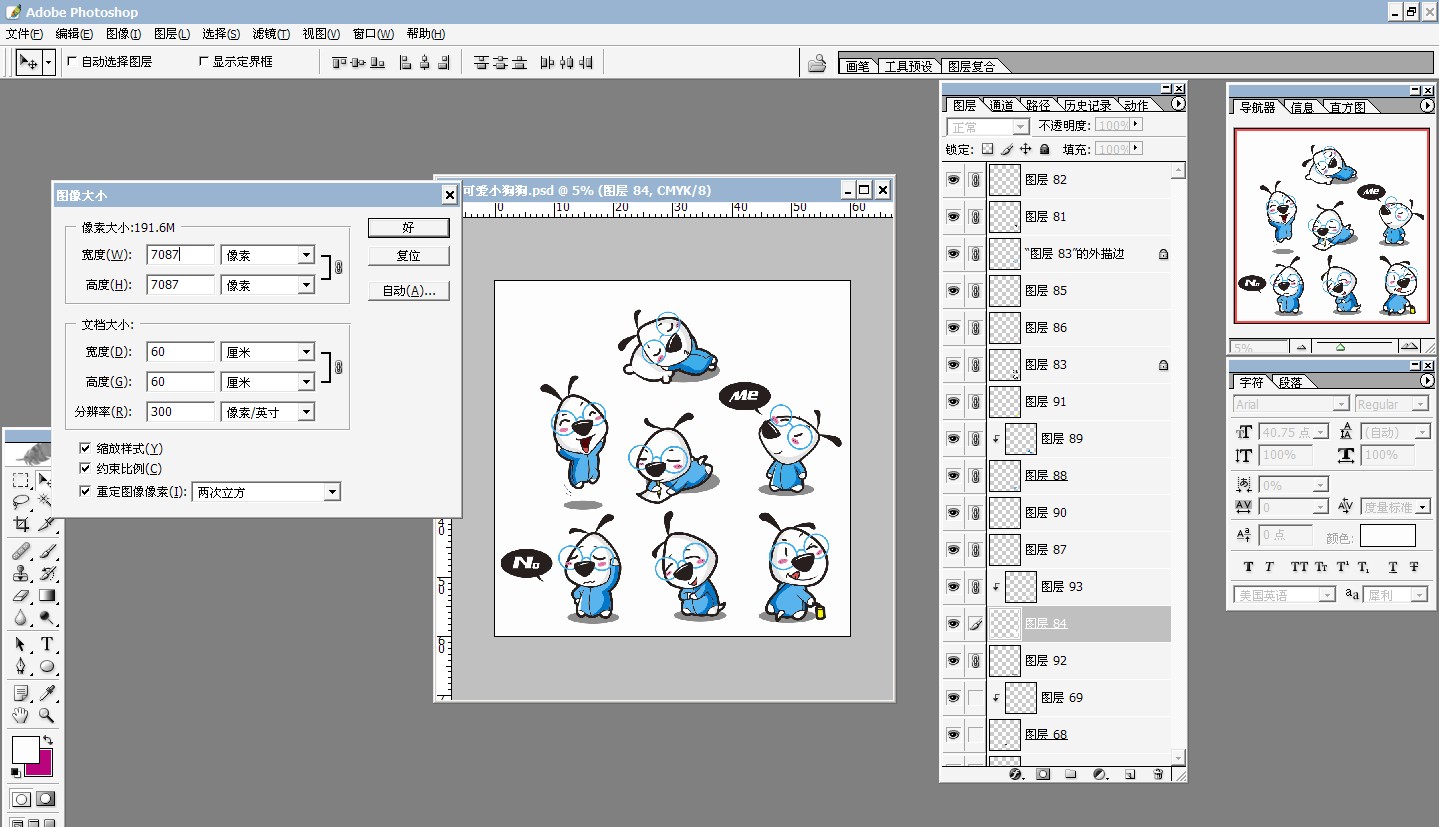Select the Pen tool

point(20,666)
